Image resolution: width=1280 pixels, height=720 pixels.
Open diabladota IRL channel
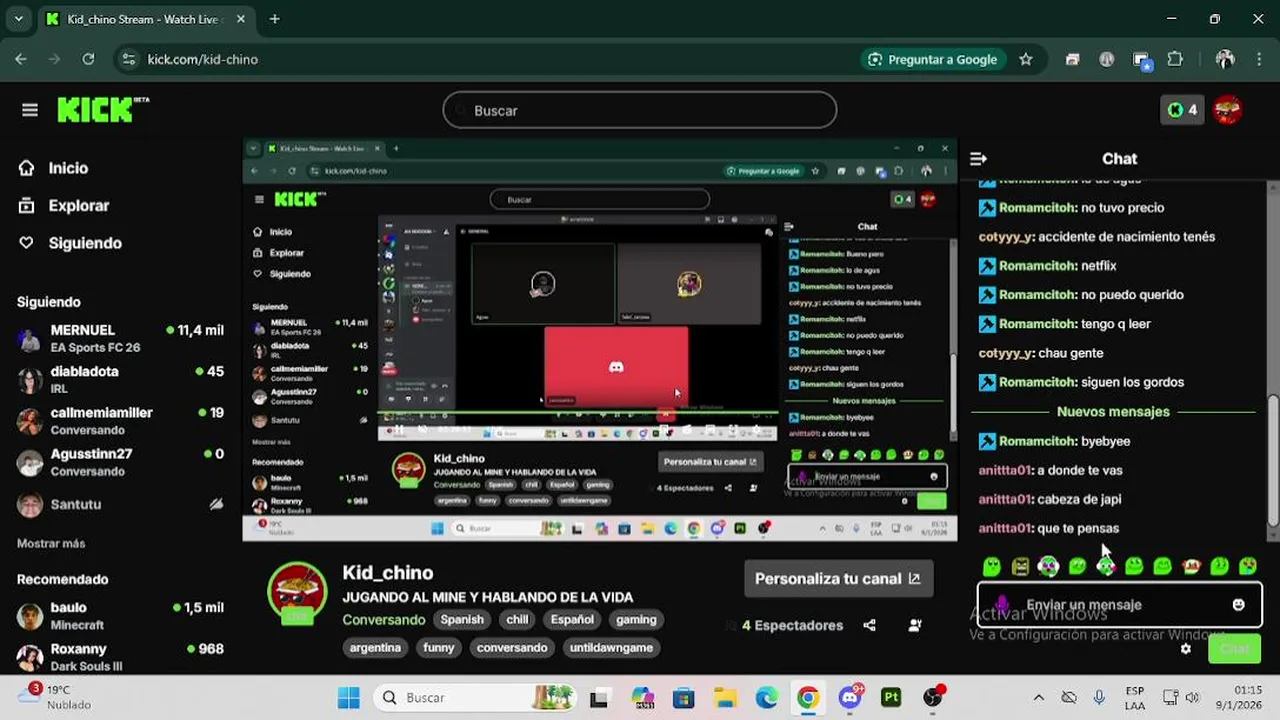click(120, 379)
